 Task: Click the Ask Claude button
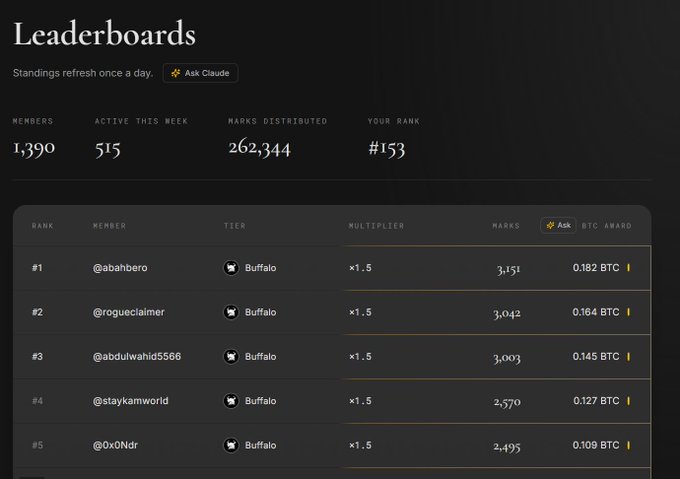pyautogui.click(x=200, y=73)
